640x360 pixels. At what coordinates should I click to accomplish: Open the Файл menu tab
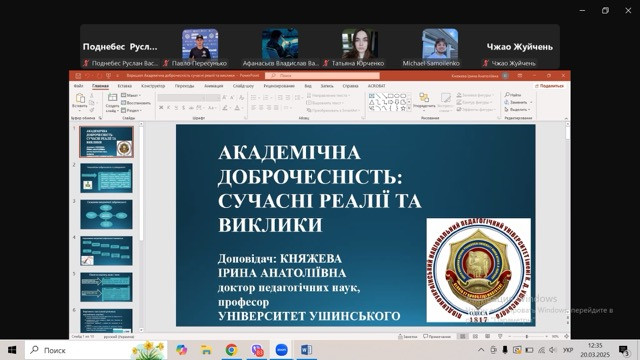click(x=78, y=86)
